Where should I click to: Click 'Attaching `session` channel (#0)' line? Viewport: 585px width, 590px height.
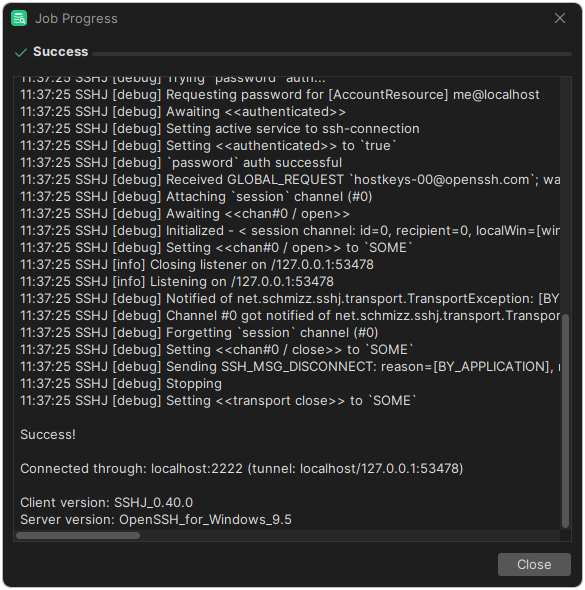196,196
